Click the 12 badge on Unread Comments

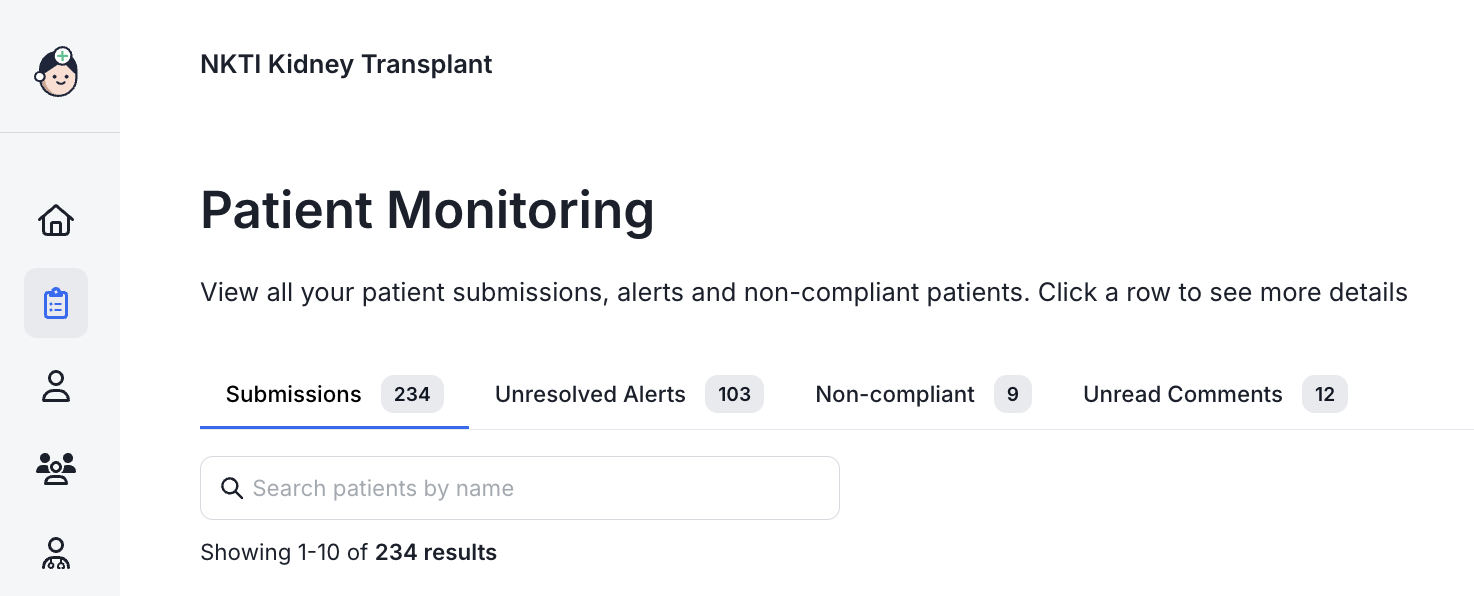(x=1324, y=394)
